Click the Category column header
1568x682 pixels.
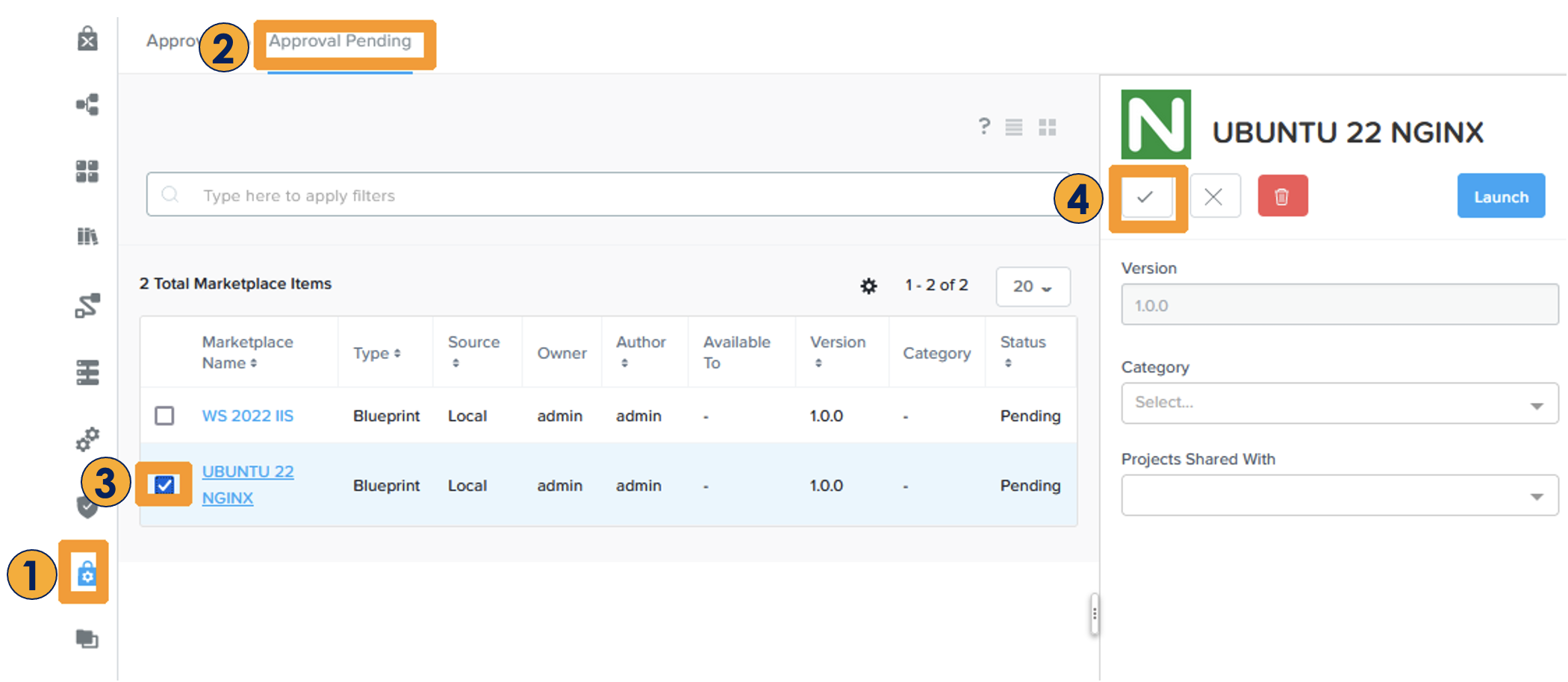point(936,353)
